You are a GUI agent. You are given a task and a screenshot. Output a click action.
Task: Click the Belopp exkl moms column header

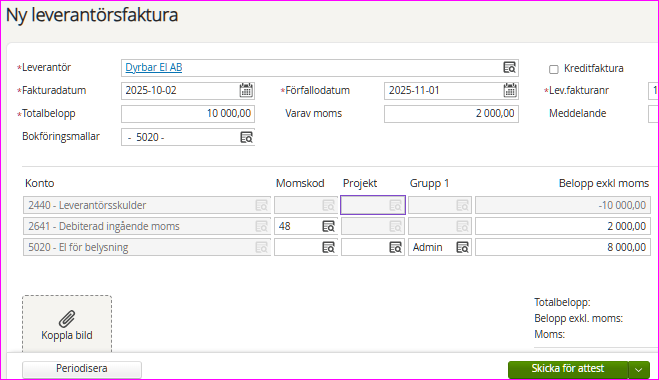coord(604,183)
